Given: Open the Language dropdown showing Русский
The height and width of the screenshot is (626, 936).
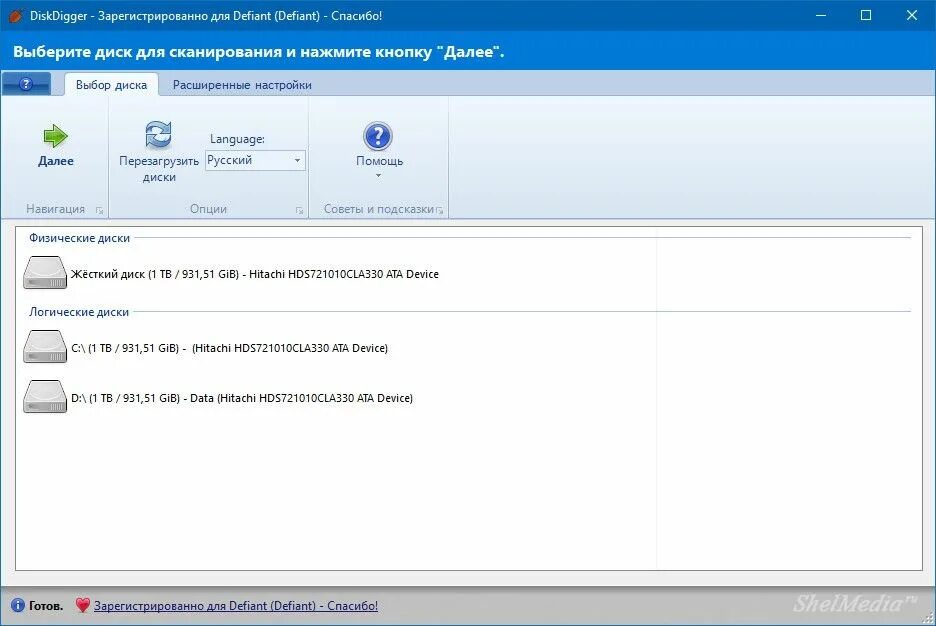Looking at the screenshot, I should [255, 160].
